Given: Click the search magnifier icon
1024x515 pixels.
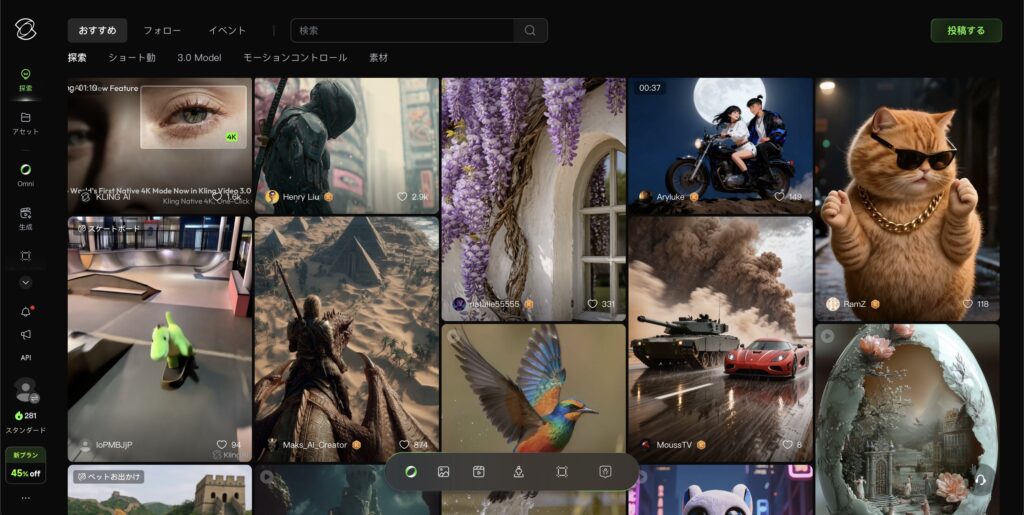Looking at the screenshot, I should pos(530,30).
